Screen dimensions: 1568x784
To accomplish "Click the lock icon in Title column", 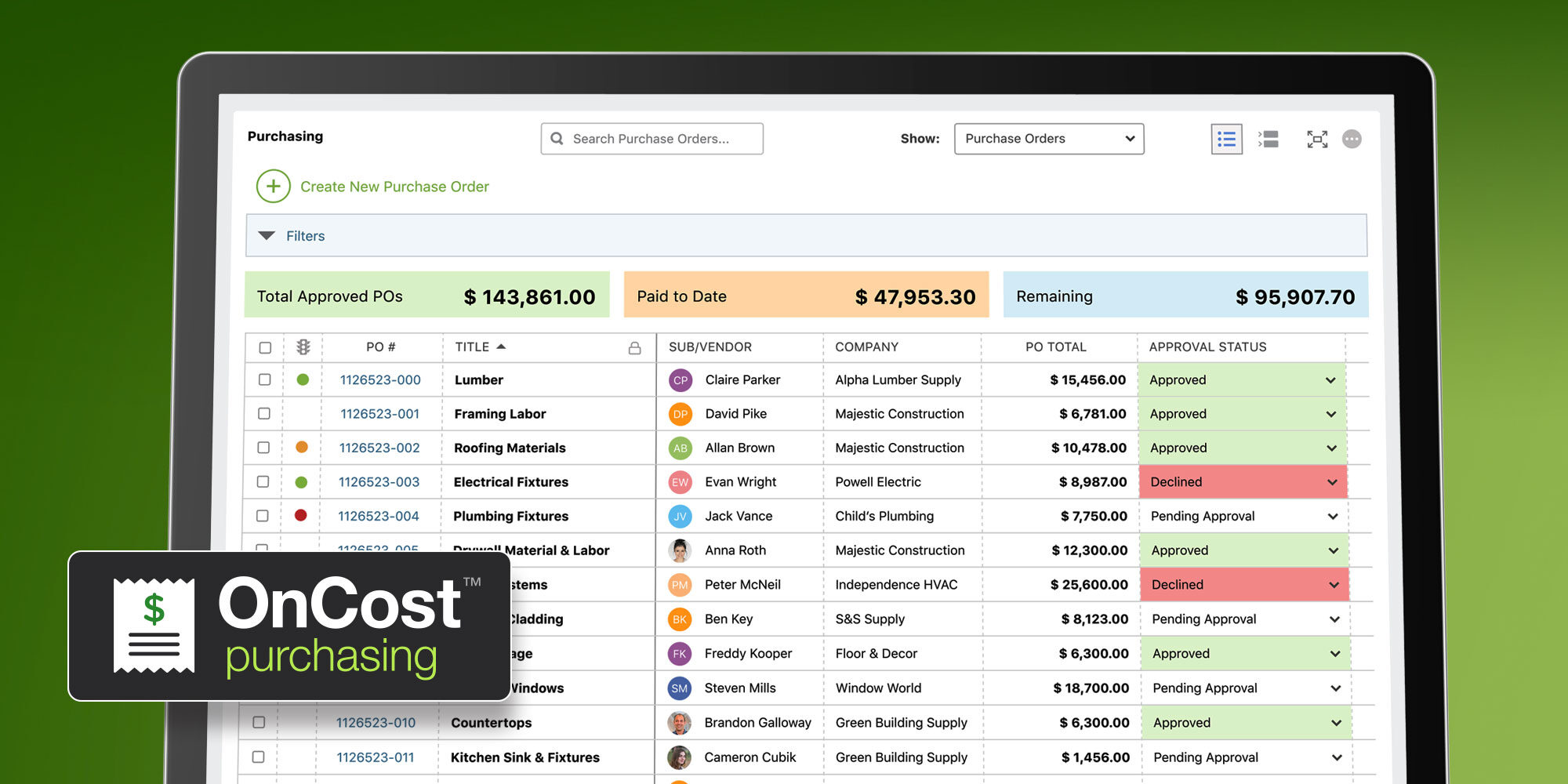I will pyautogui.click(x=634, y=348).
